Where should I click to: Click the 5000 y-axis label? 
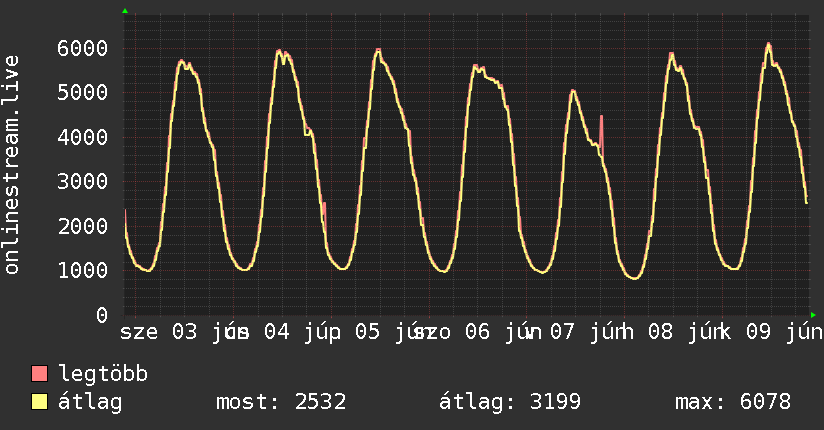[83, 93]
